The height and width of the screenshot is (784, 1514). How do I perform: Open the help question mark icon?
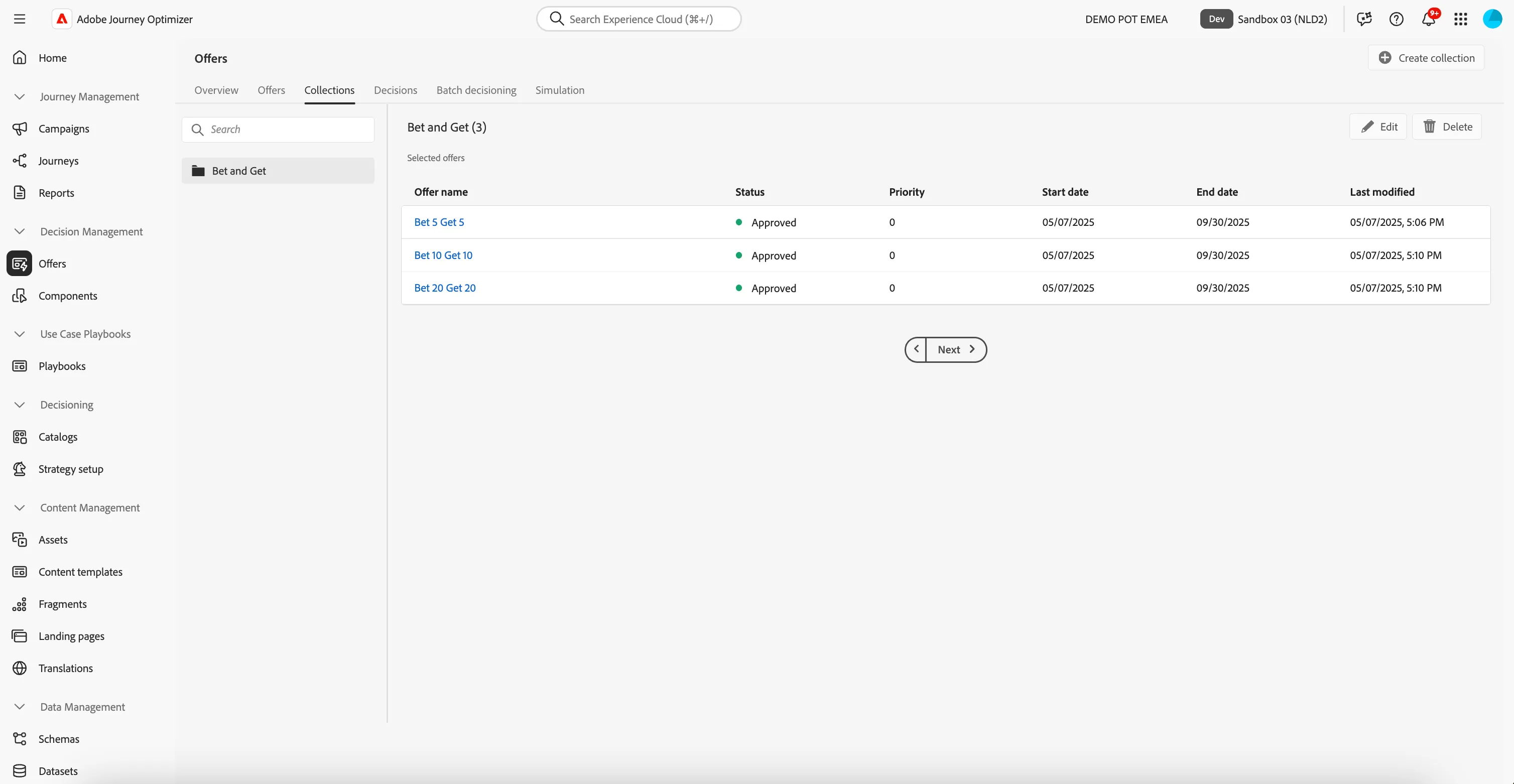pos(1397,20)
